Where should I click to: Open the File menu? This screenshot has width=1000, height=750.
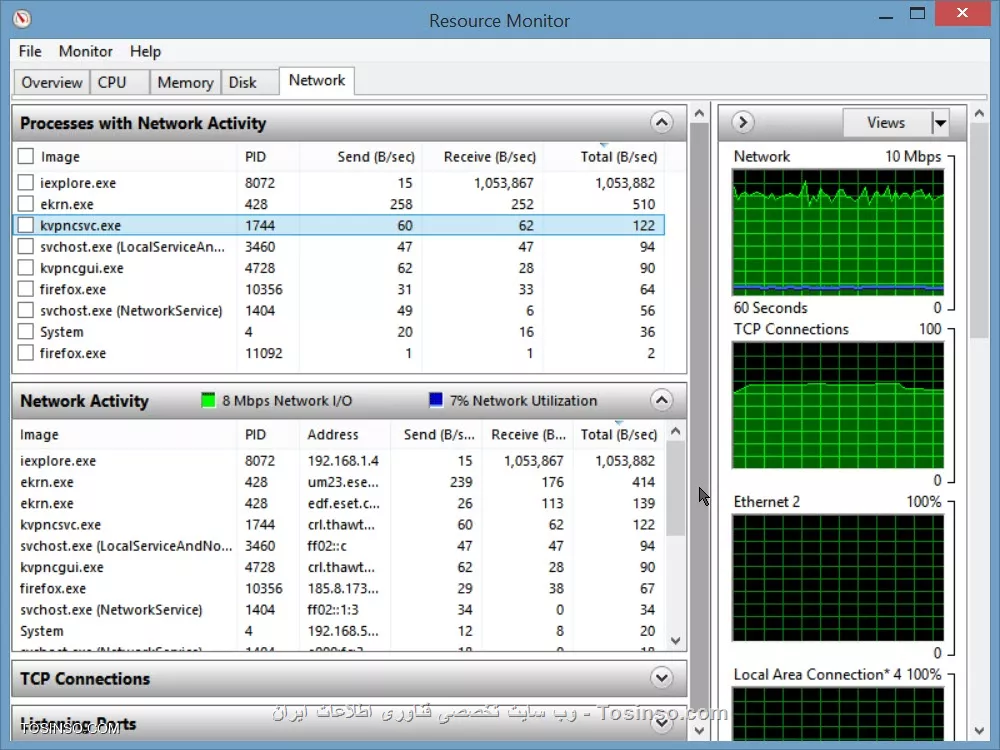pos(30,51)
